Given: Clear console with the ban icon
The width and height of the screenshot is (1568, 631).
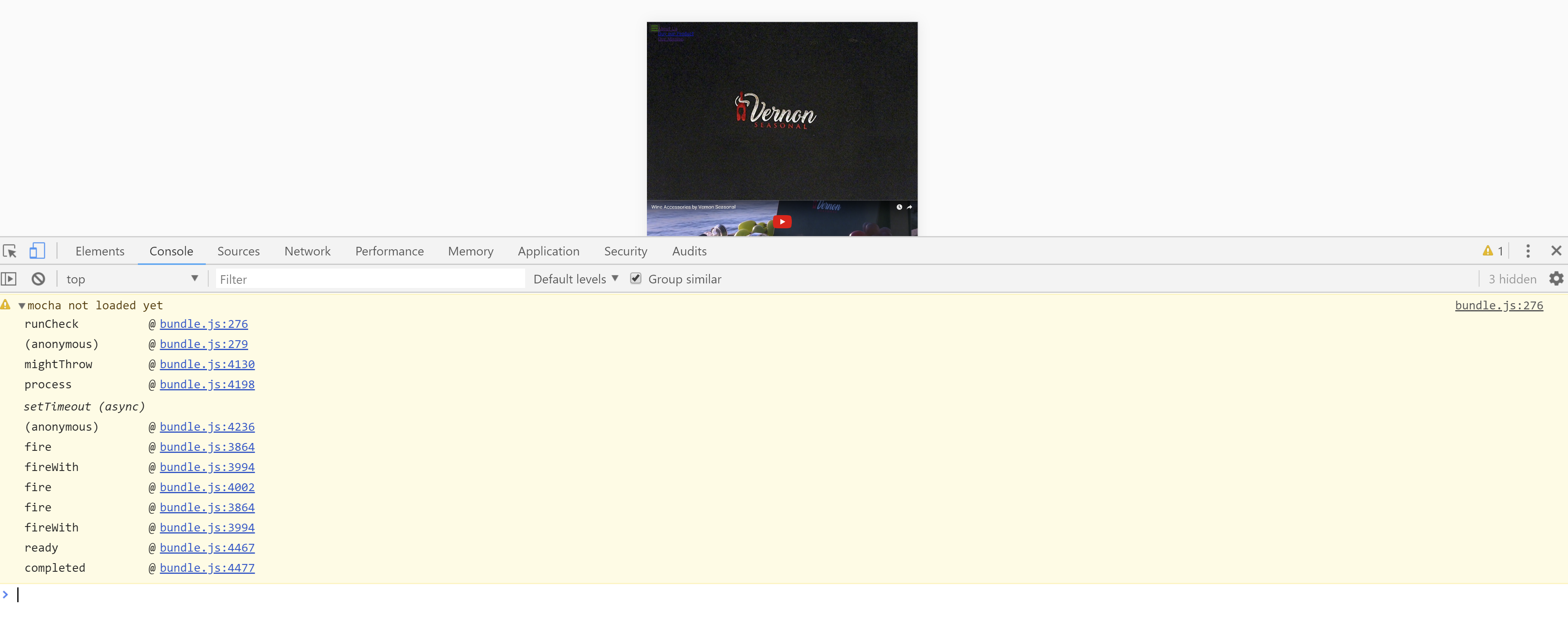Looking at the screenshot, I should 38,279.
